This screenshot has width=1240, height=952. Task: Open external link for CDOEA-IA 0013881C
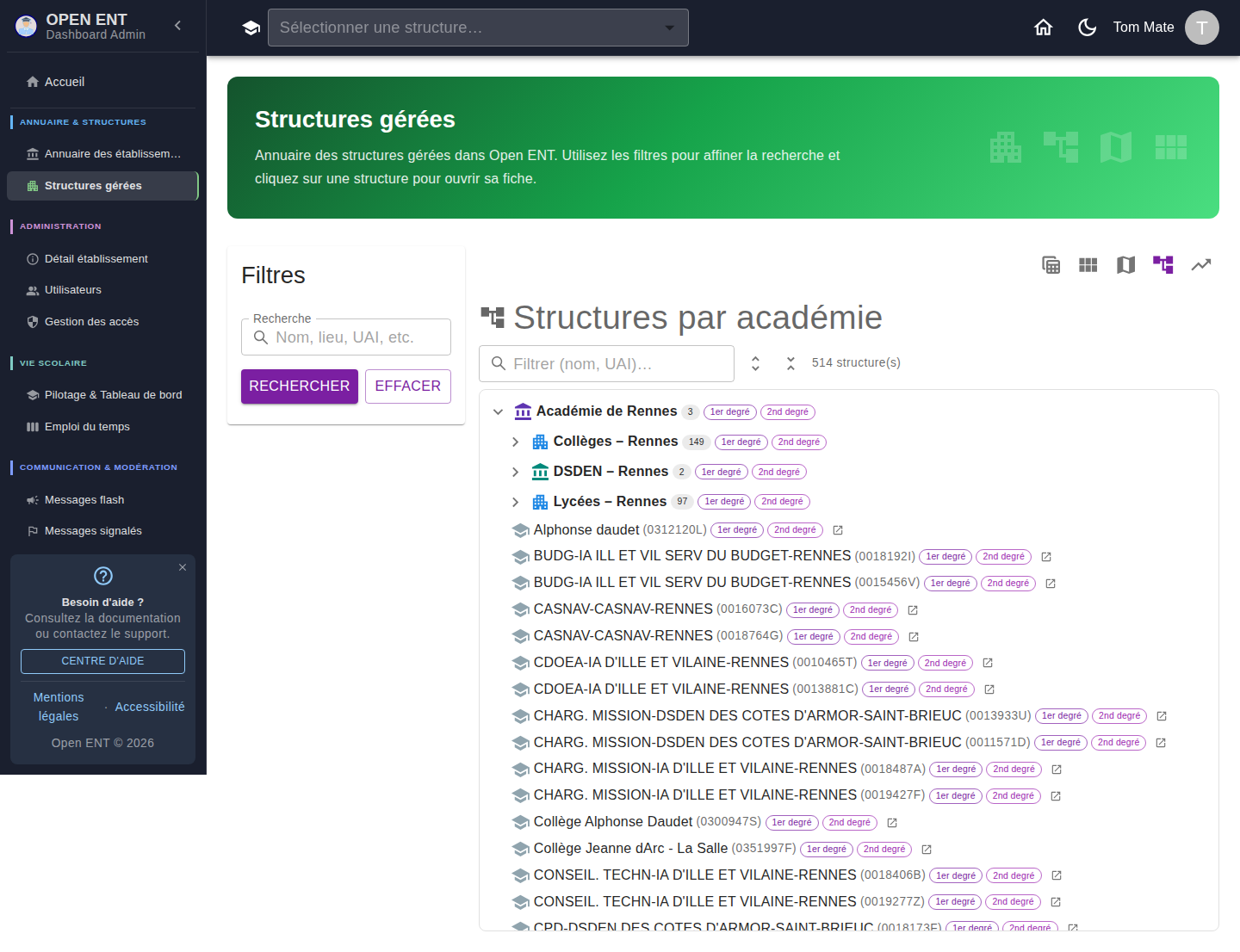pos(989,690)
